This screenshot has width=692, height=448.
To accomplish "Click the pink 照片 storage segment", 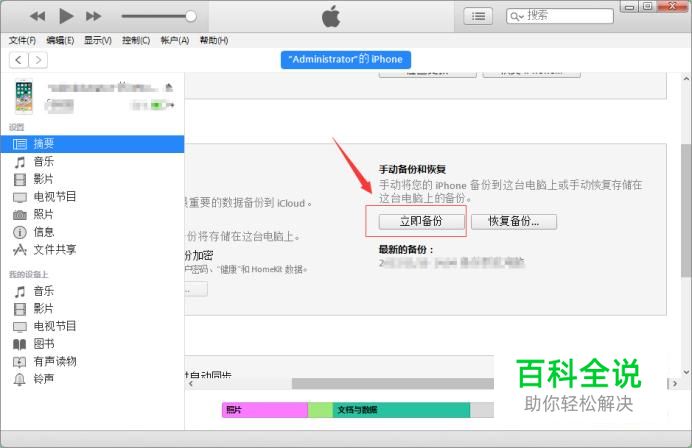I will click(x=265, y=410).
